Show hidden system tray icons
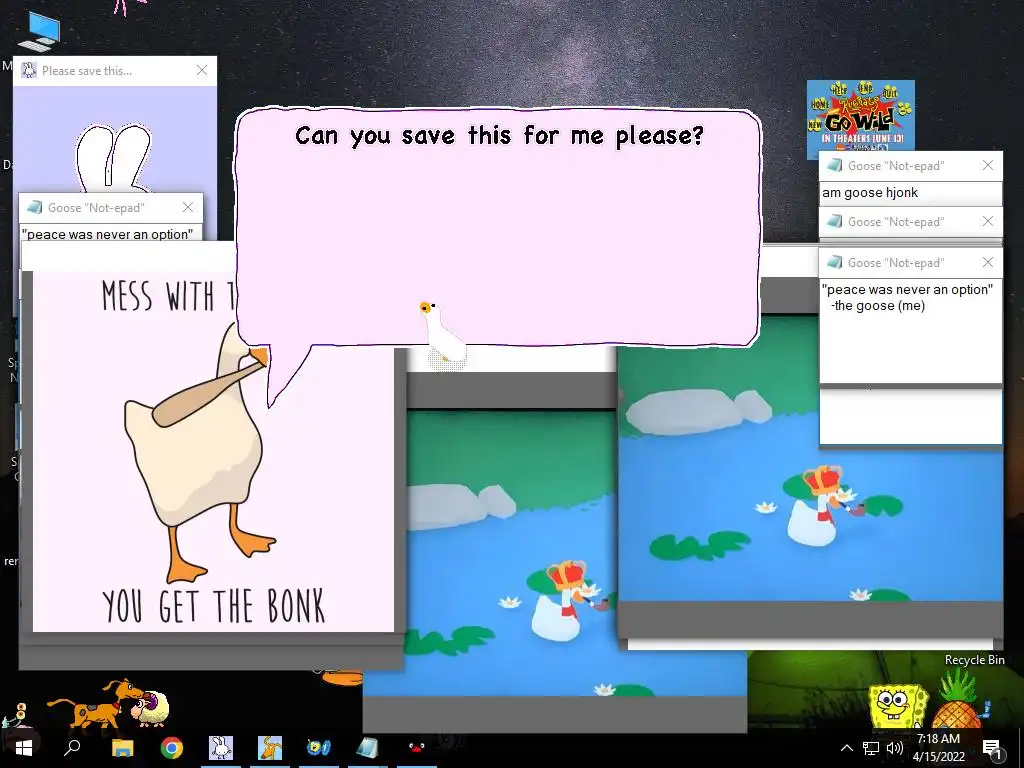 846,748
